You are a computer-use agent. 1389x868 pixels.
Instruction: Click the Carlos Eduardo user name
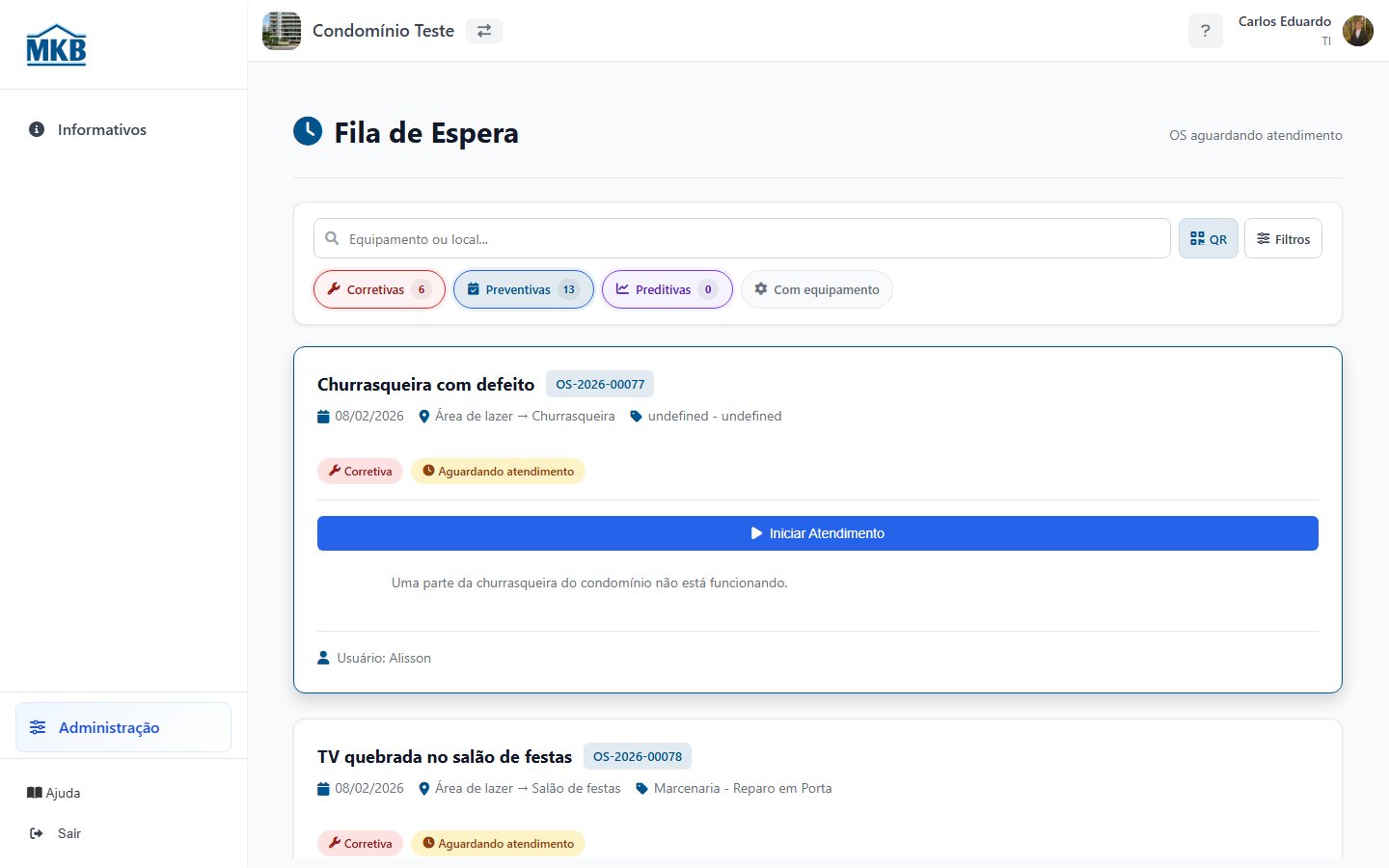click(1284, 21)
